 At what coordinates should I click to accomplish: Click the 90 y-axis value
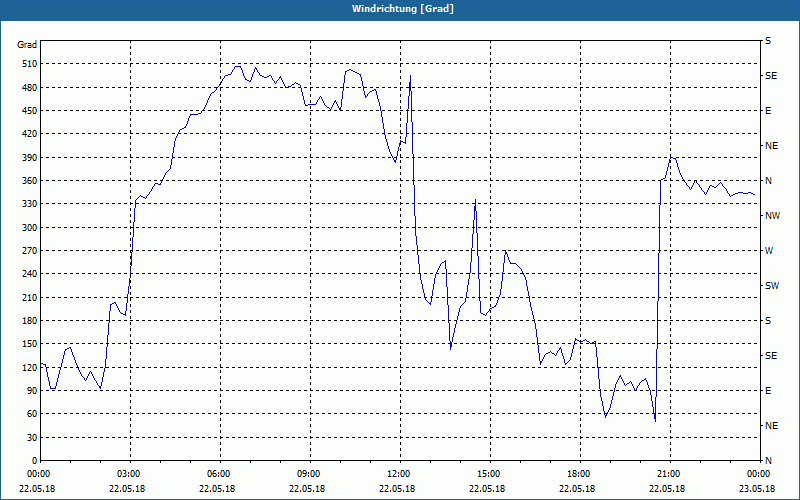click(31, 391)
